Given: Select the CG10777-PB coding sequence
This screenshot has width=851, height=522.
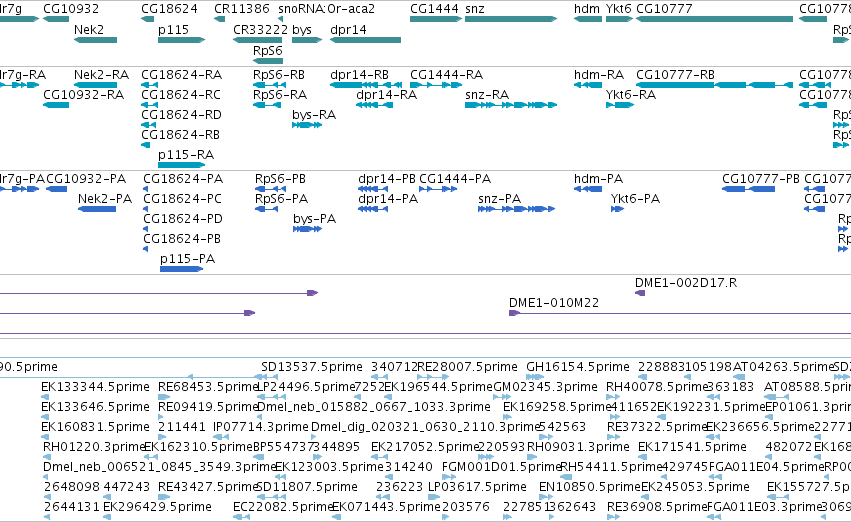Looking at the screenshot, I should [748, 189].
